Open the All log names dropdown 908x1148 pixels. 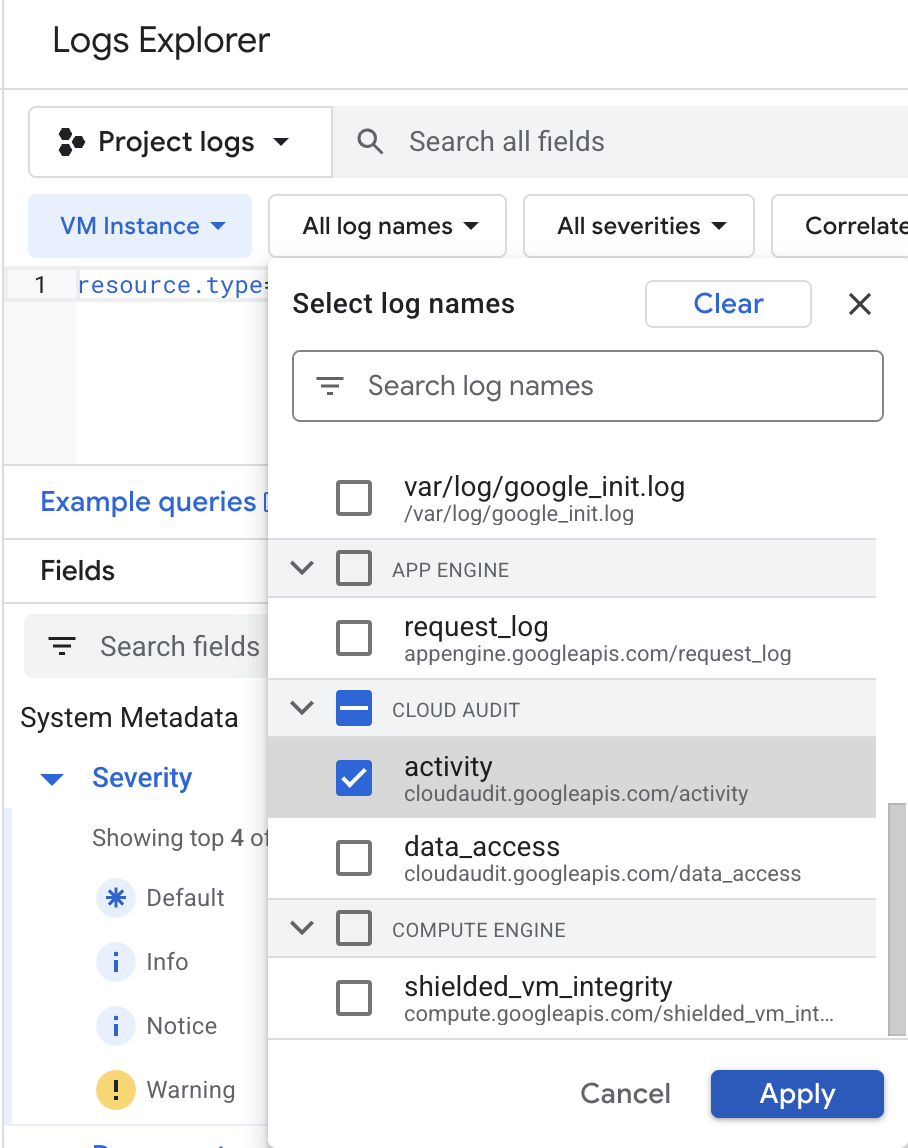[387, 226]
